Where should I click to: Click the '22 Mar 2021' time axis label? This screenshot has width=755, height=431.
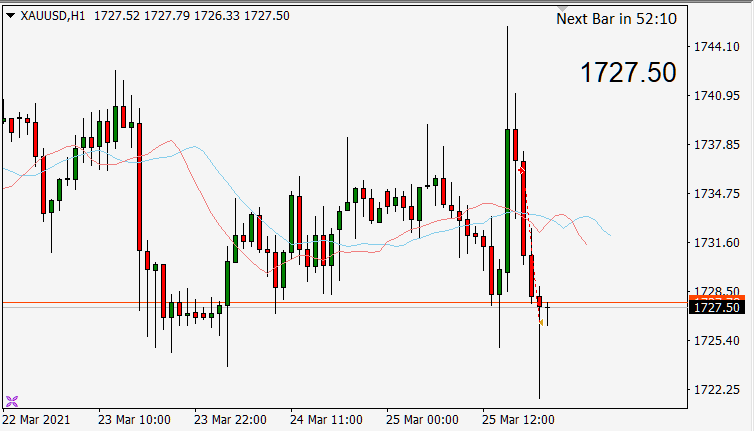point(38,419)
